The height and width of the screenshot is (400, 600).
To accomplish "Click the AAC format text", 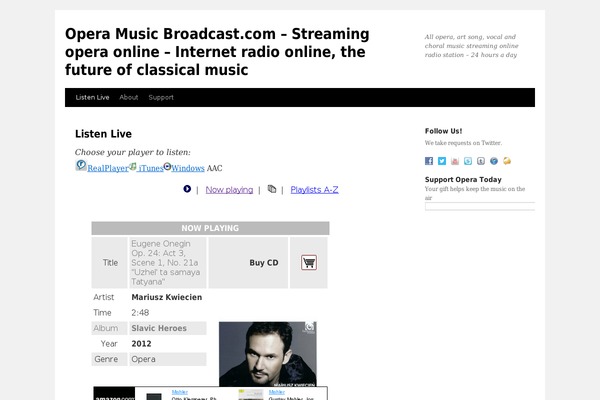I will click(x=214, y=168).
